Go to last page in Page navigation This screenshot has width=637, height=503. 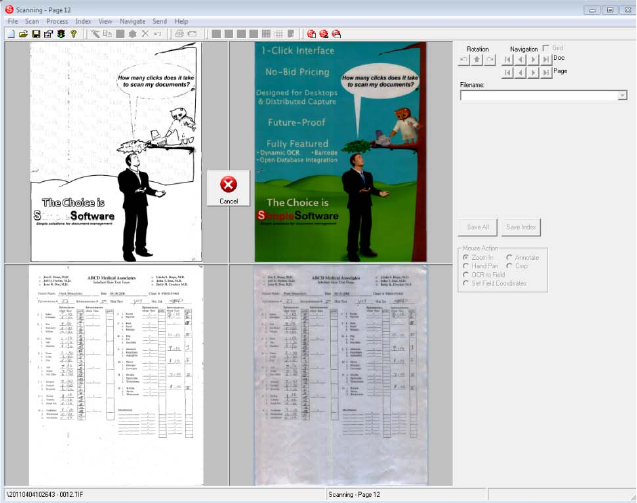546,73
